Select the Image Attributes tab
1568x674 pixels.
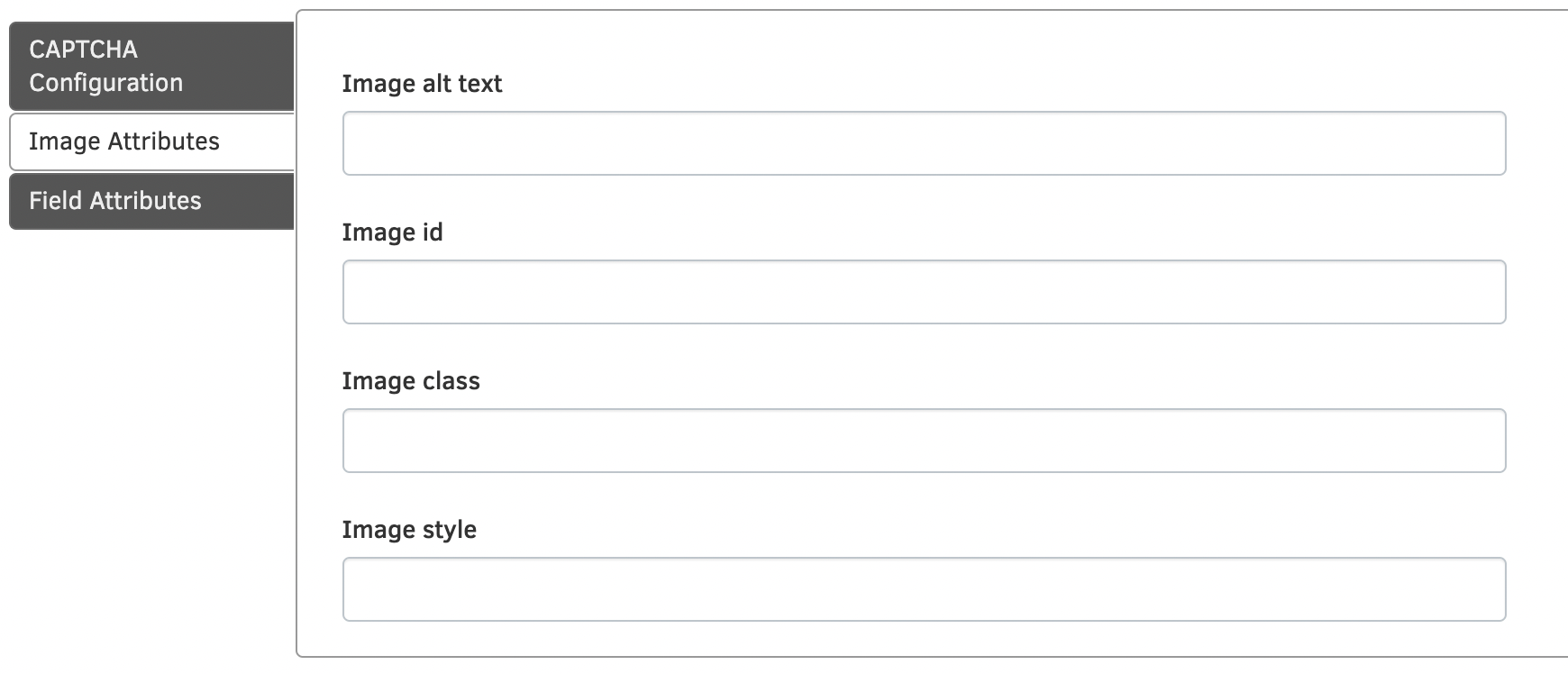(151, 141)
